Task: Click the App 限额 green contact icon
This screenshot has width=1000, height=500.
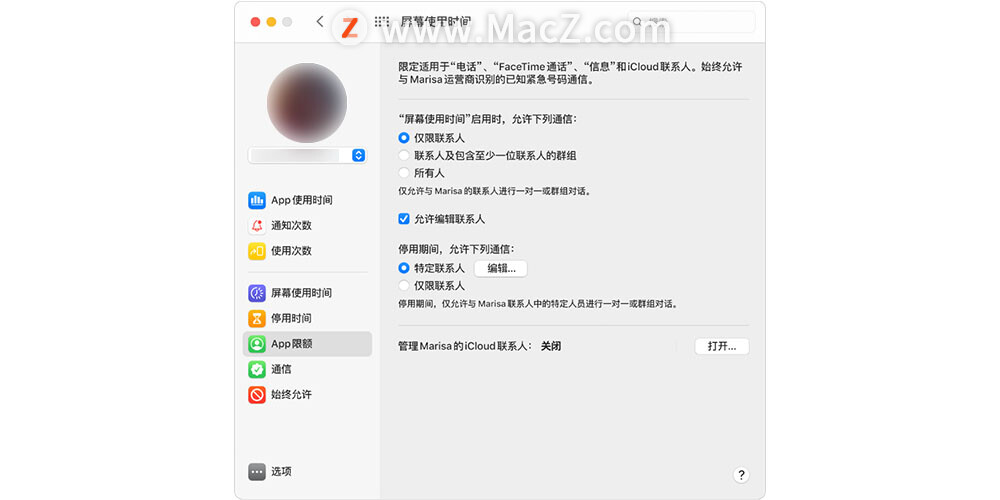Action: 256,344
